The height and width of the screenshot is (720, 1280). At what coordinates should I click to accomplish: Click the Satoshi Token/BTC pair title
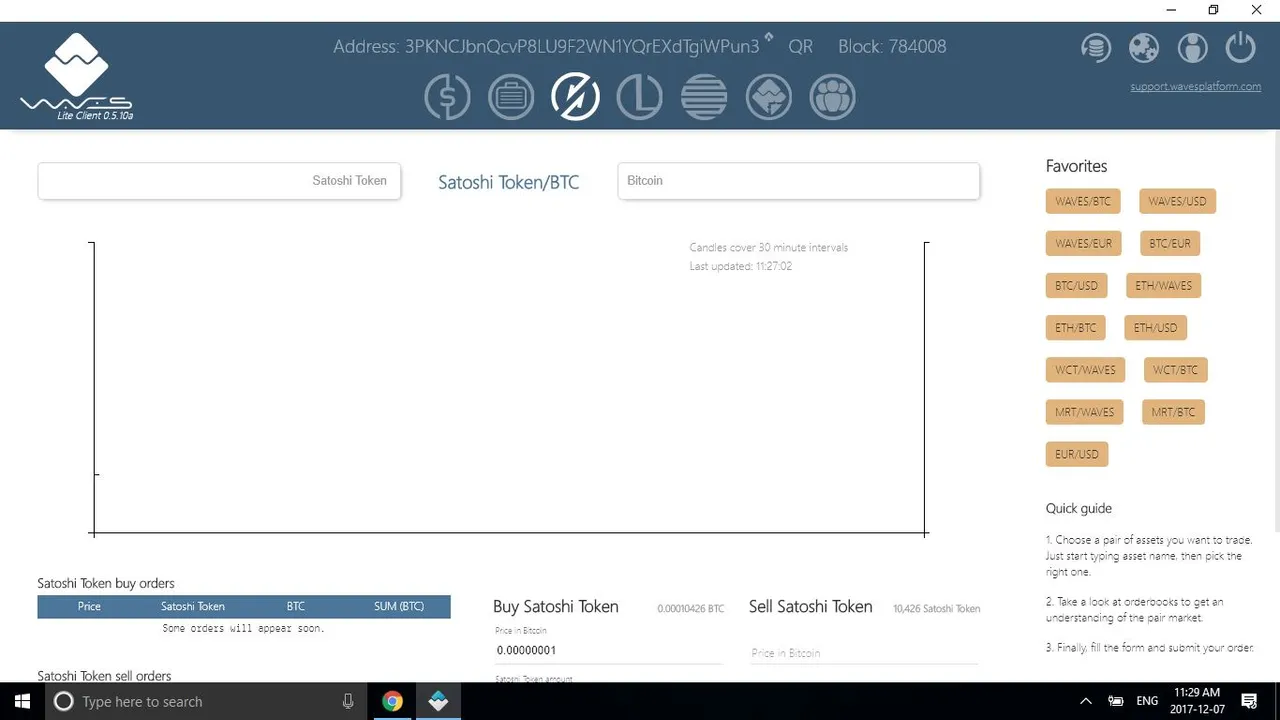point(509,182)
